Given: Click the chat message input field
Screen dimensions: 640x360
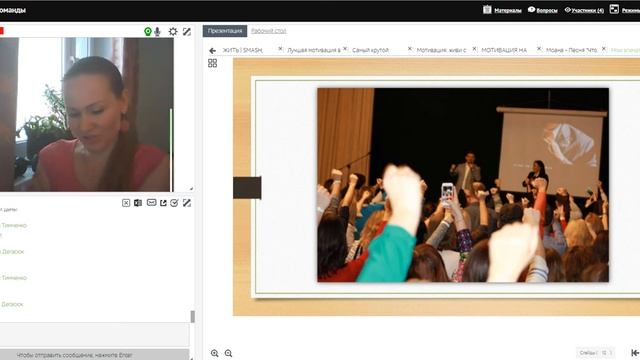Looking at the screenshot, I should [x=94, y=336].
